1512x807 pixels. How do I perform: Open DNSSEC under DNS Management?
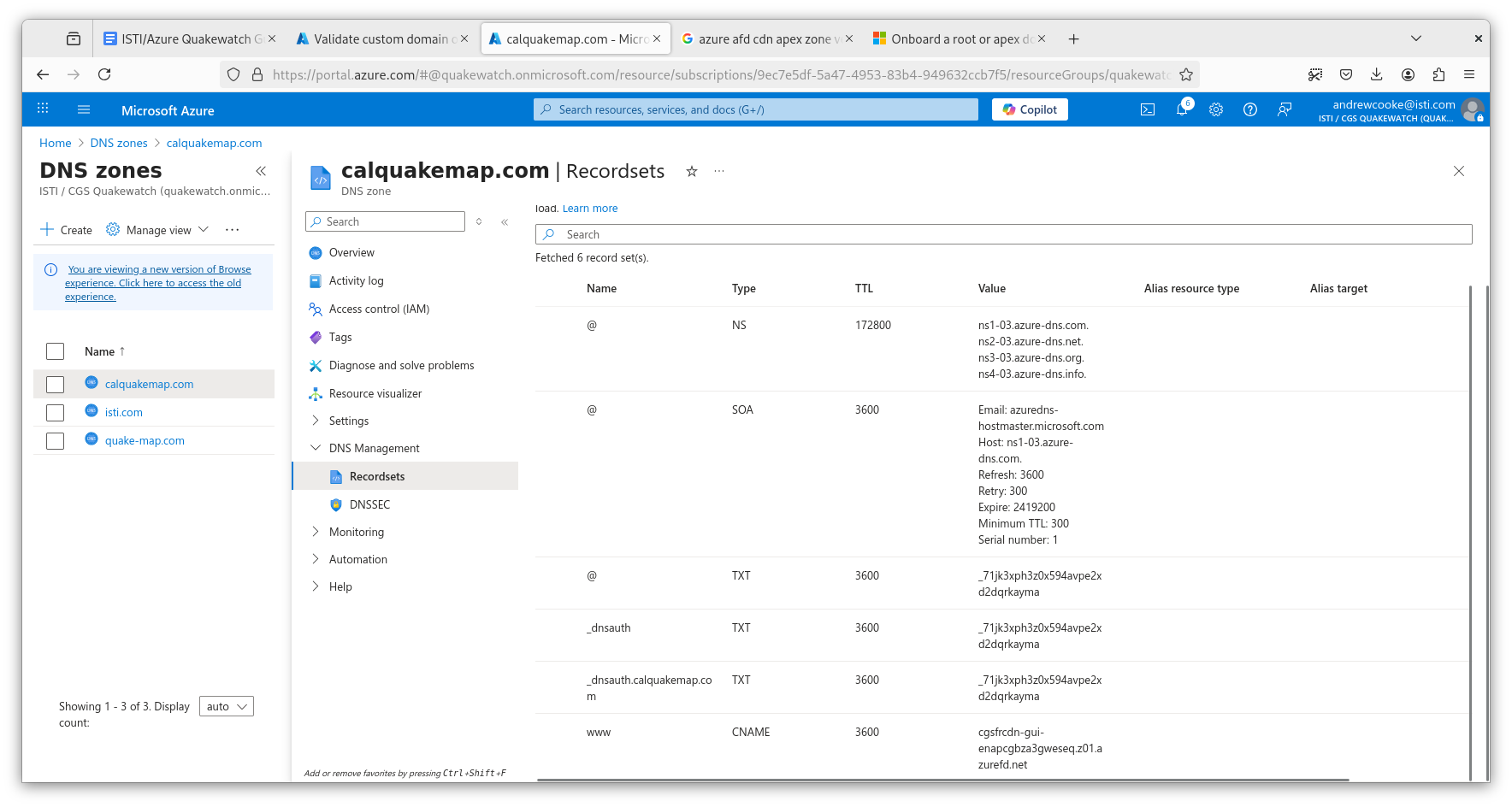(x=369, y=504)
